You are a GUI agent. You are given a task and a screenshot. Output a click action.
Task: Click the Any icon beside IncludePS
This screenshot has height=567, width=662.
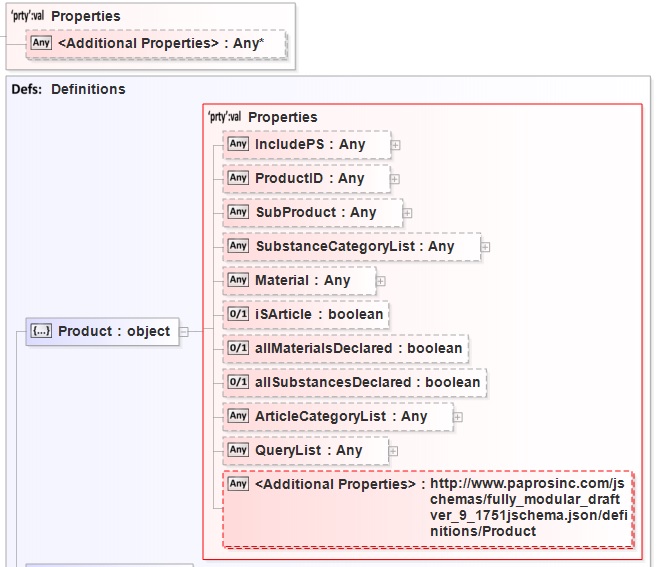238,144
